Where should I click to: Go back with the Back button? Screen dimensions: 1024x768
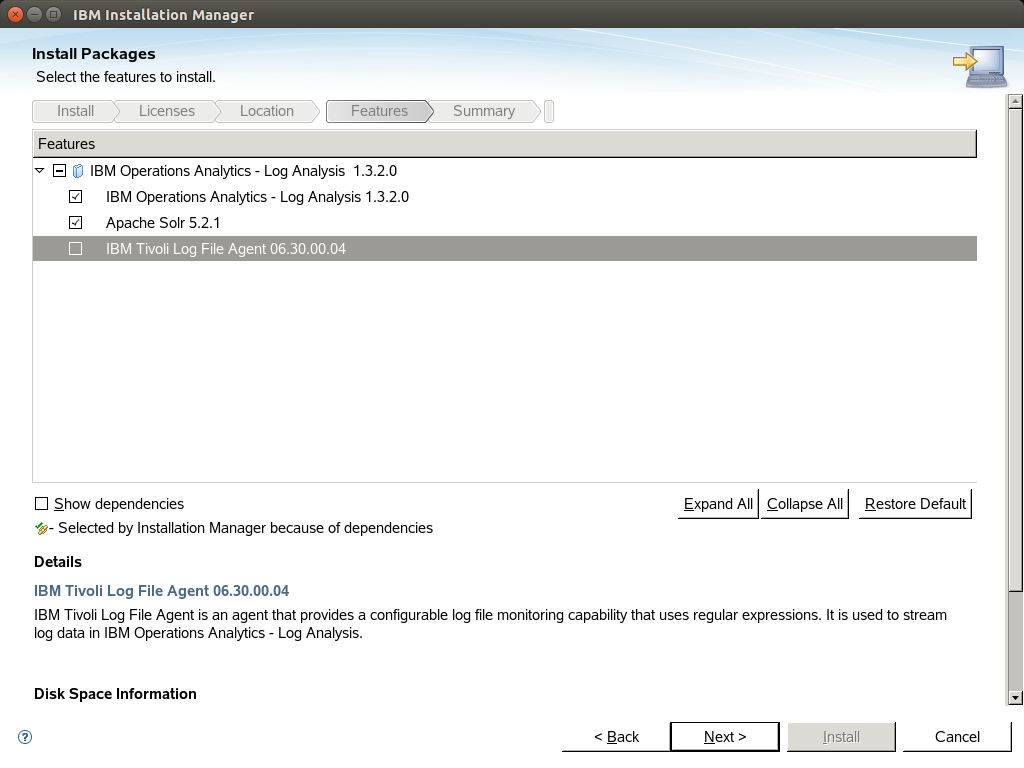coord(616,737)
